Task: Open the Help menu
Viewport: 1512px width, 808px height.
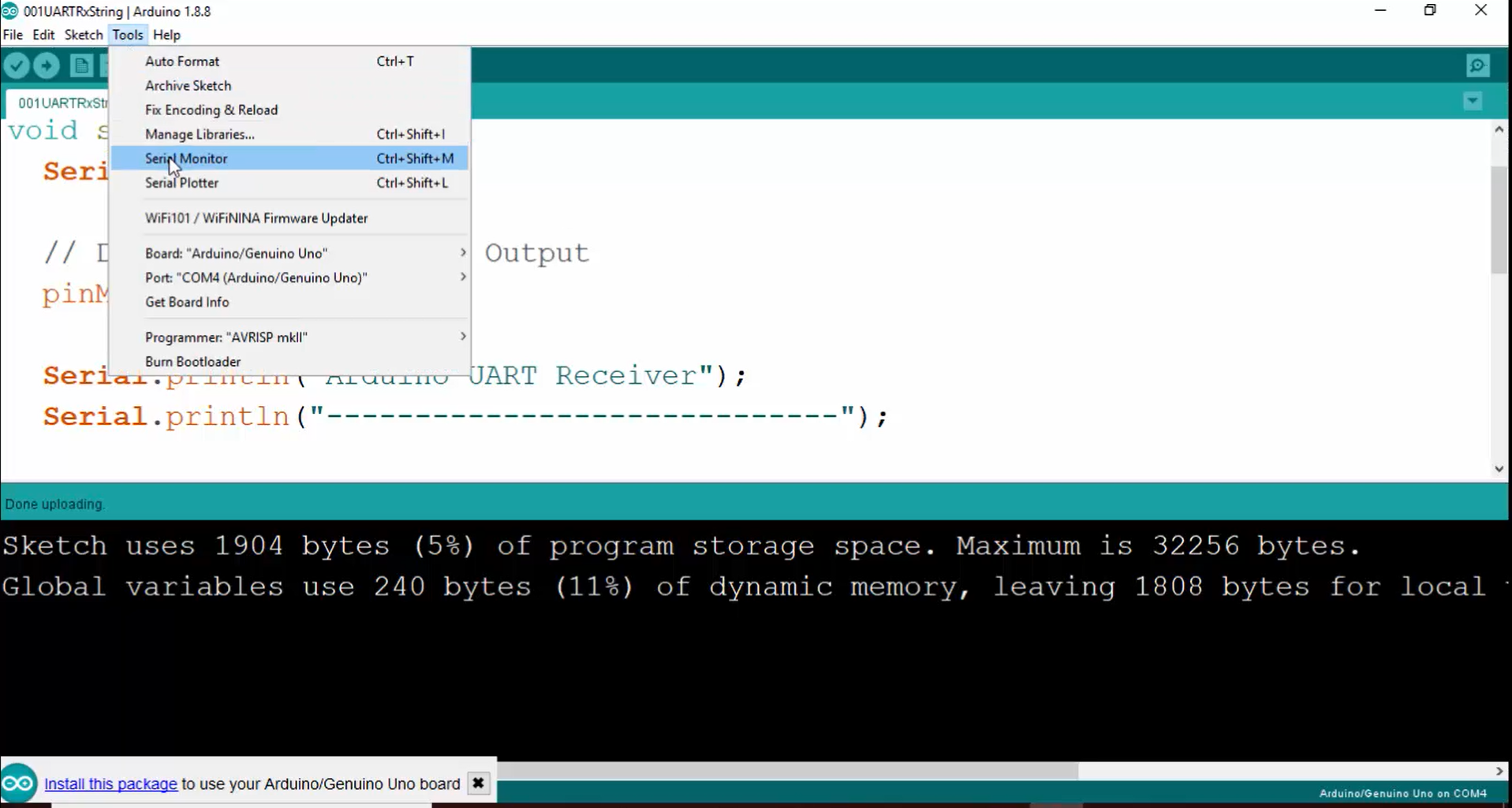Action: [166, 35]
